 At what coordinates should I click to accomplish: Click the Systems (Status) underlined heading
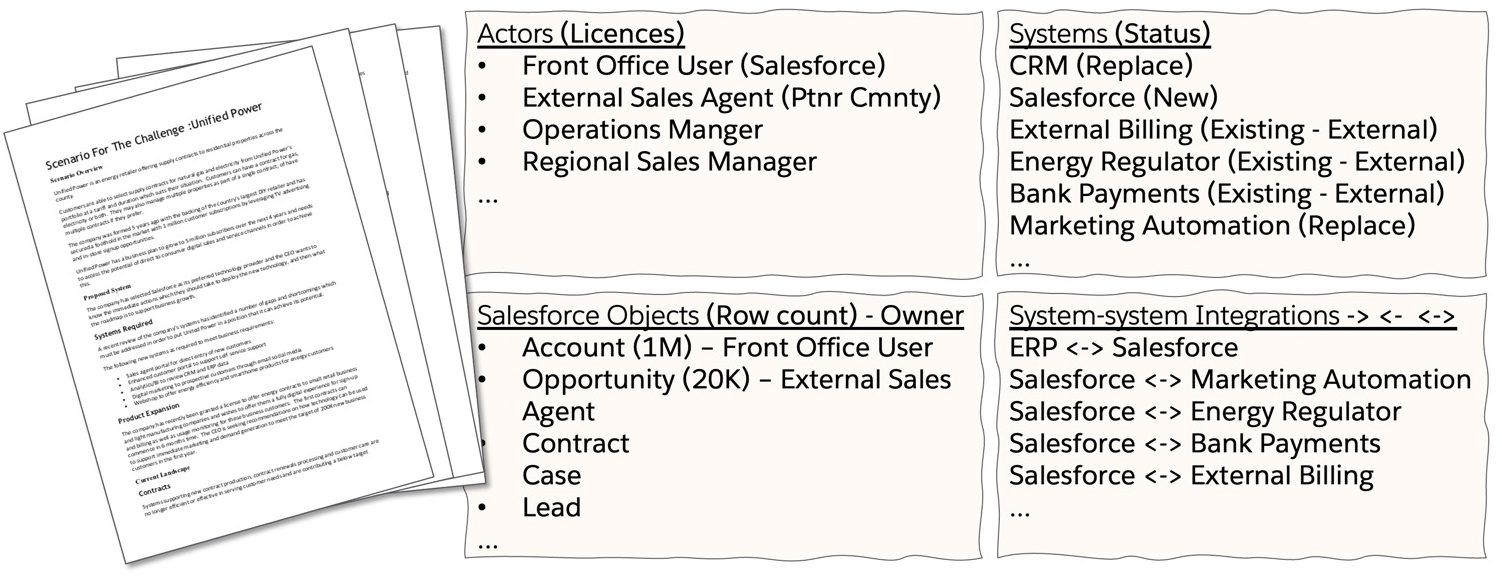pos(1109,34)
